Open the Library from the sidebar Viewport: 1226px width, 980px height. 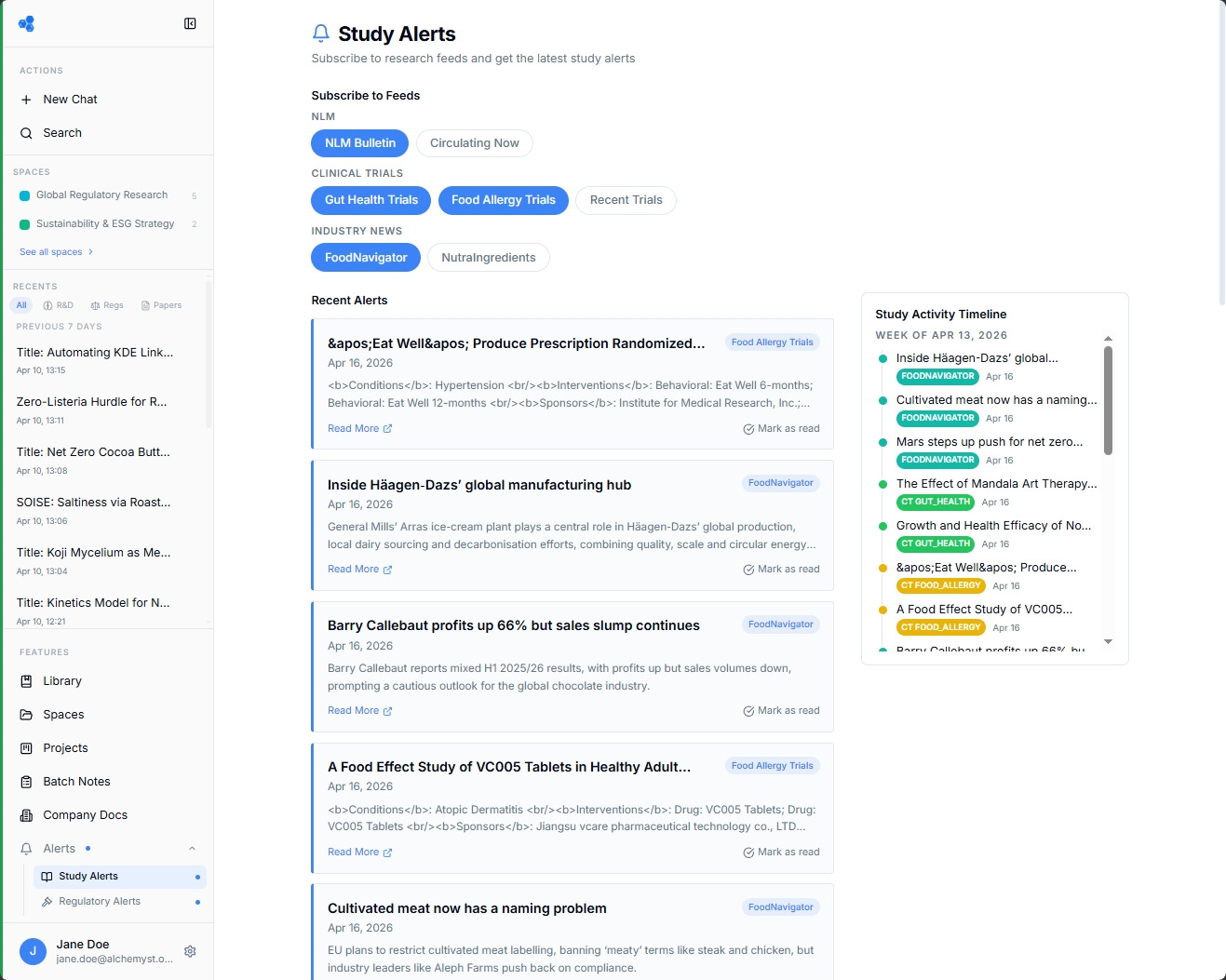[62, 681]
